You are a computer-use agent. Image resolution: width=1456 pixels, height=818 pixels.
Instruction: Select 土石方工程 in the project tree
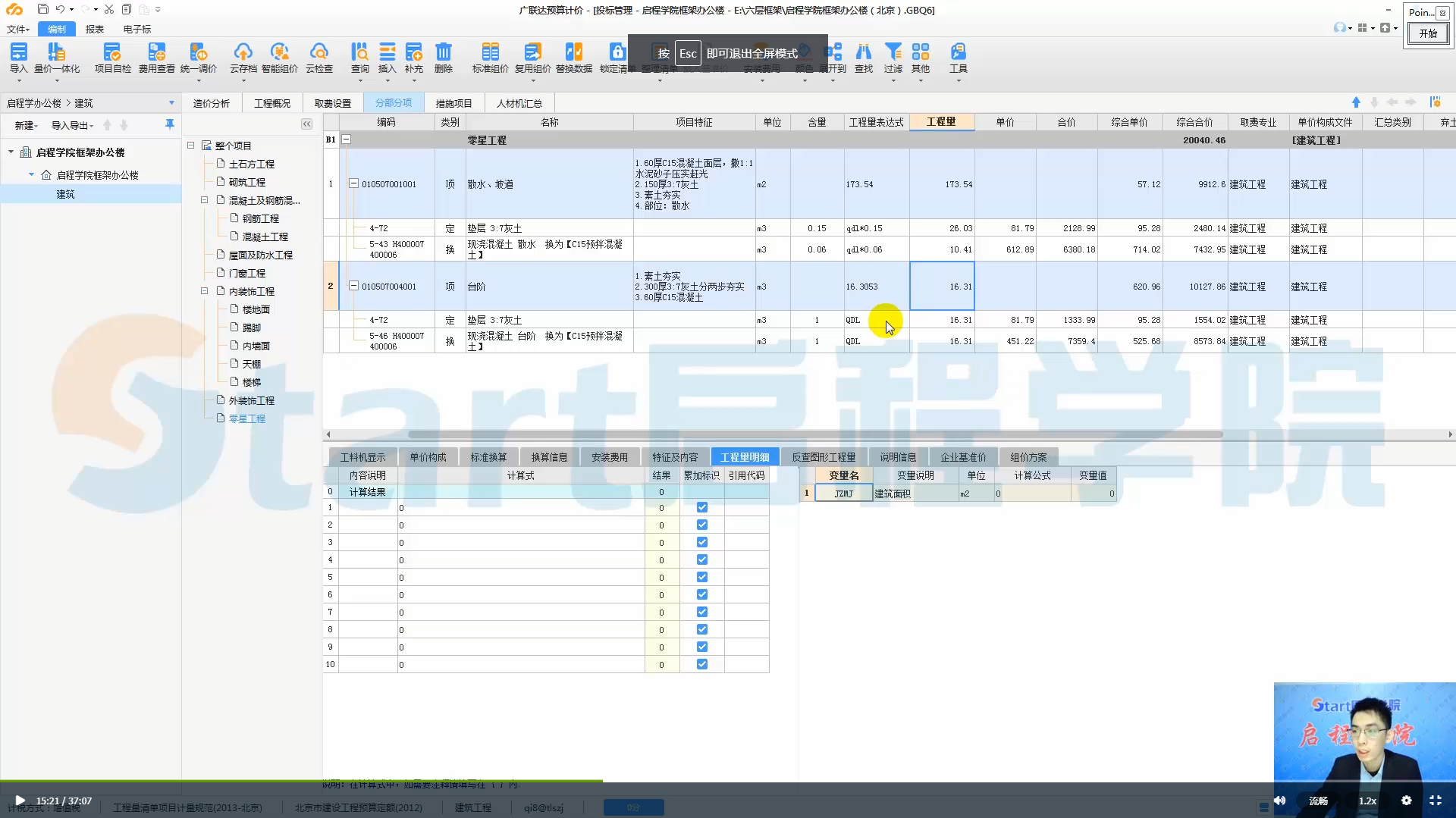coord(252,164)
